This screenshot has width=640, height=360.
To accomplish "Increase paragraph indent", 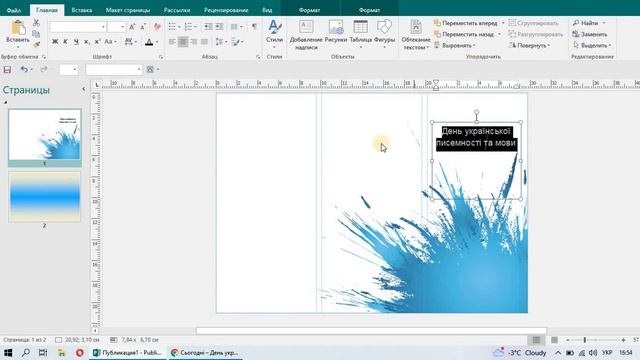I will click(219, 27).
